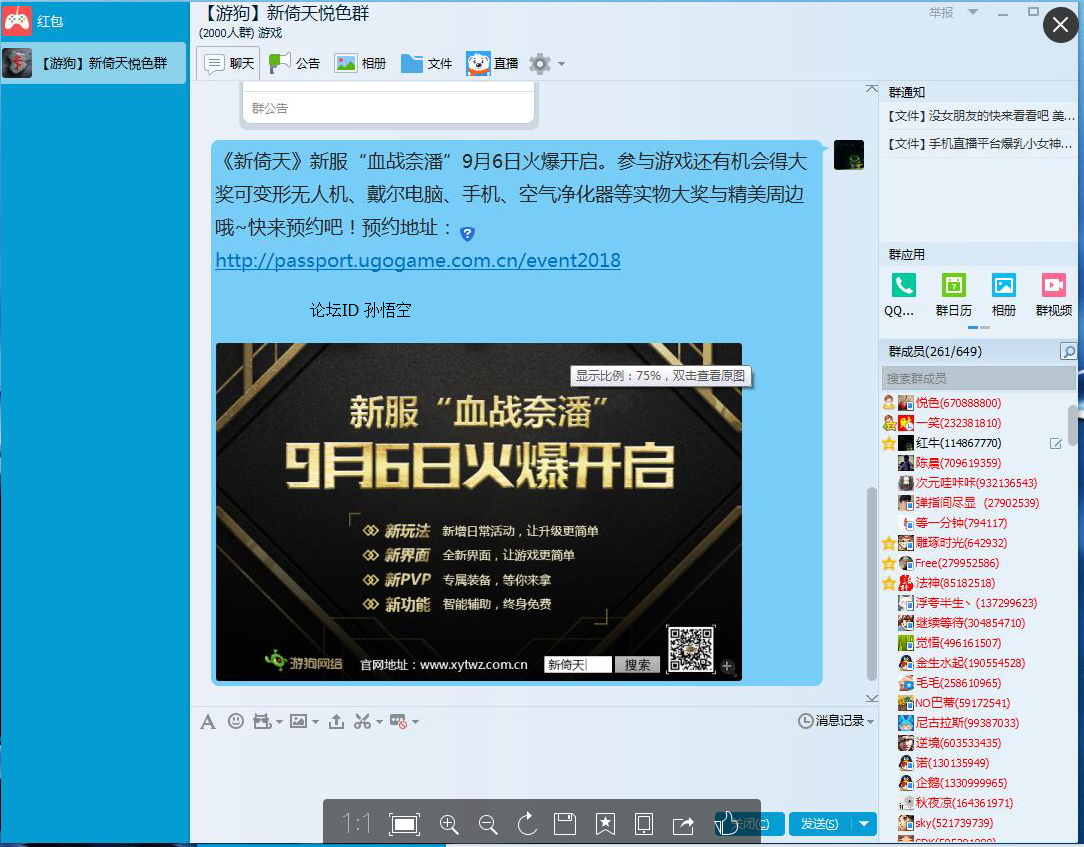Open the passport.ugogame.com.cn/event2018 link
The width and height of the screenshot is (1084, 847).
[418, 261]
